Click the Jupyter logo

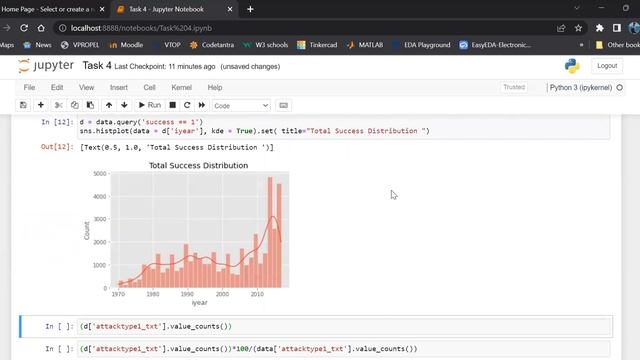46,66
